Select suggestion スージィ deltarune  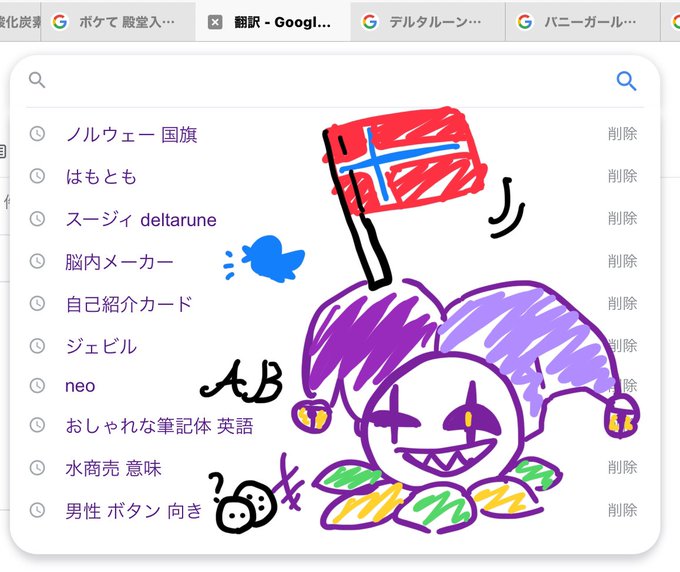[141, 219]
